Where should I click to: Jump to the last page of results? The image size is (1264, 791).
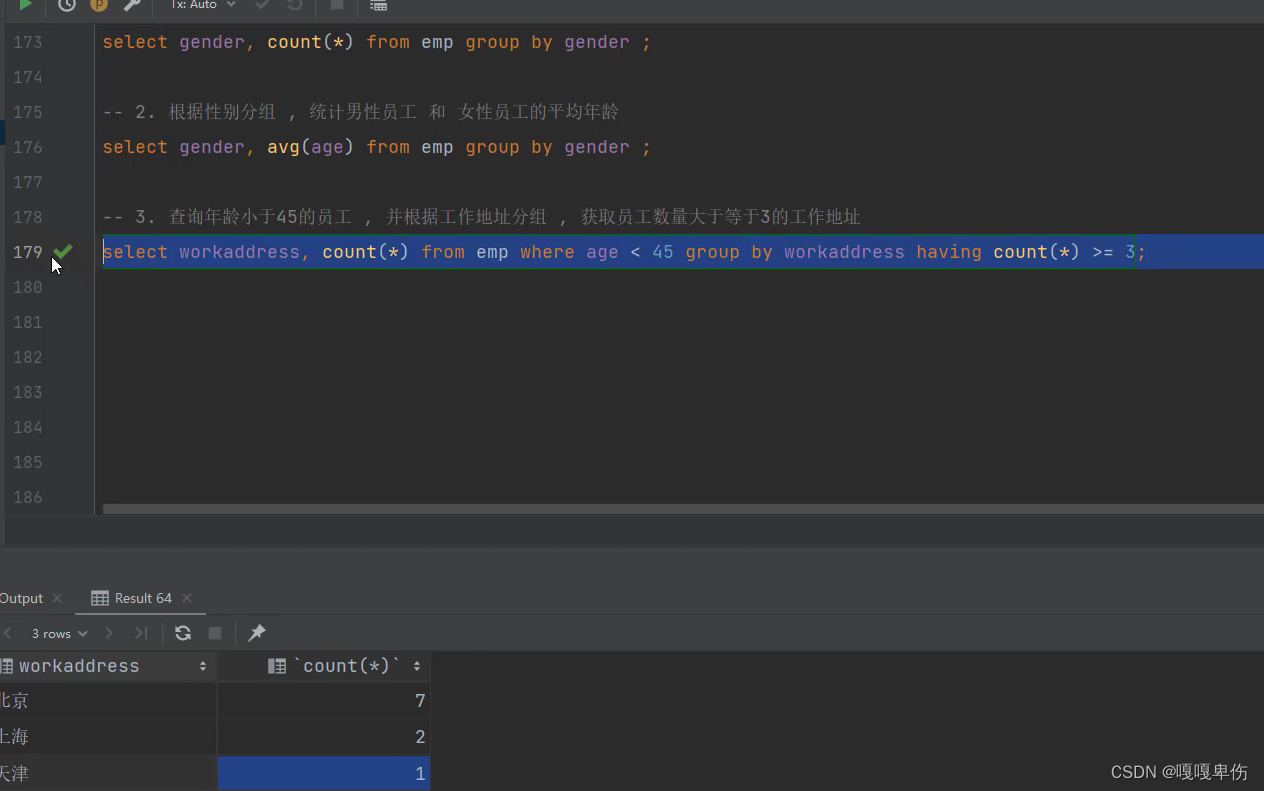point(141,632)
